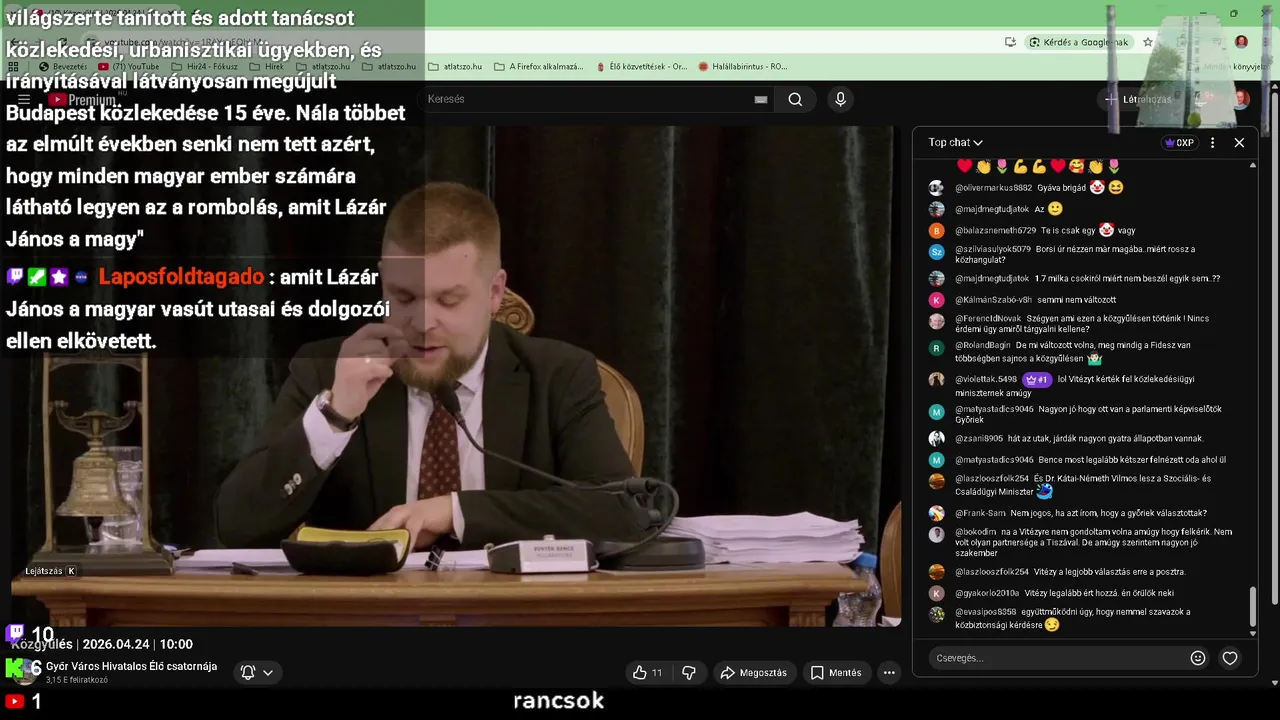Click @olivermarkus8882 chat username
1280x720 pixels.
click(x=993, y=188)
